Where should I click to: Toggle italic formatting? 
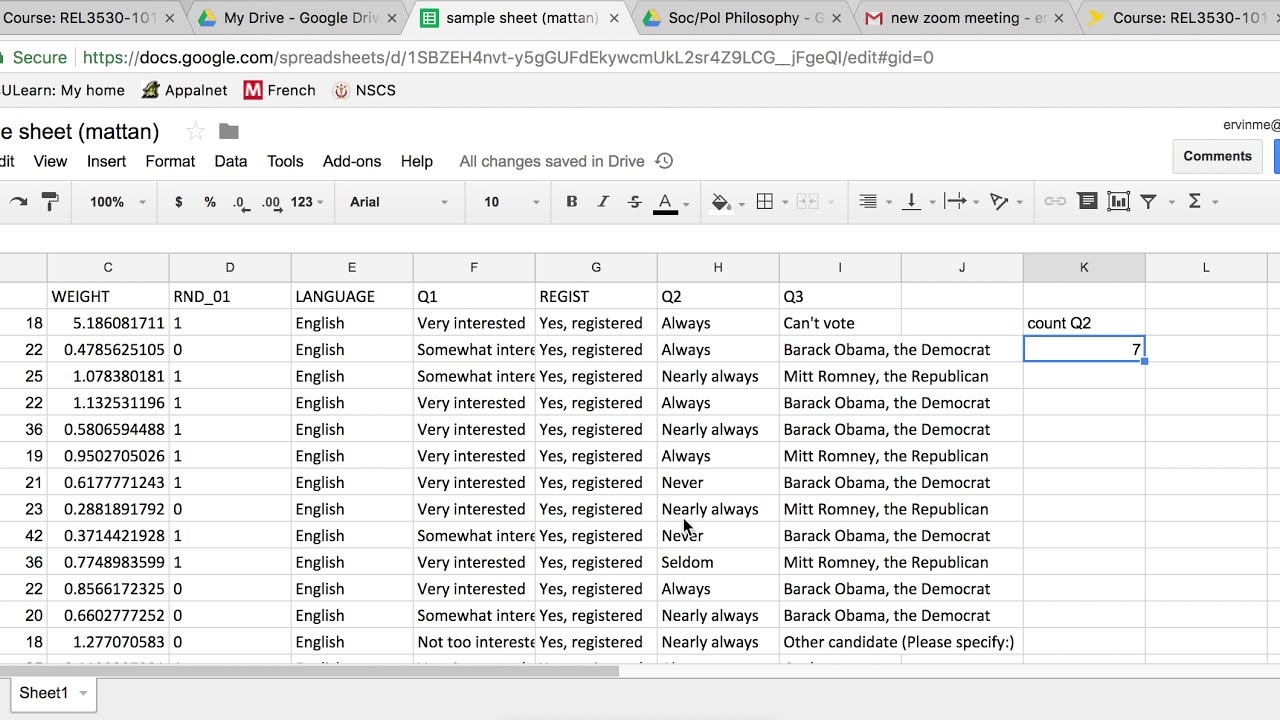603,202
